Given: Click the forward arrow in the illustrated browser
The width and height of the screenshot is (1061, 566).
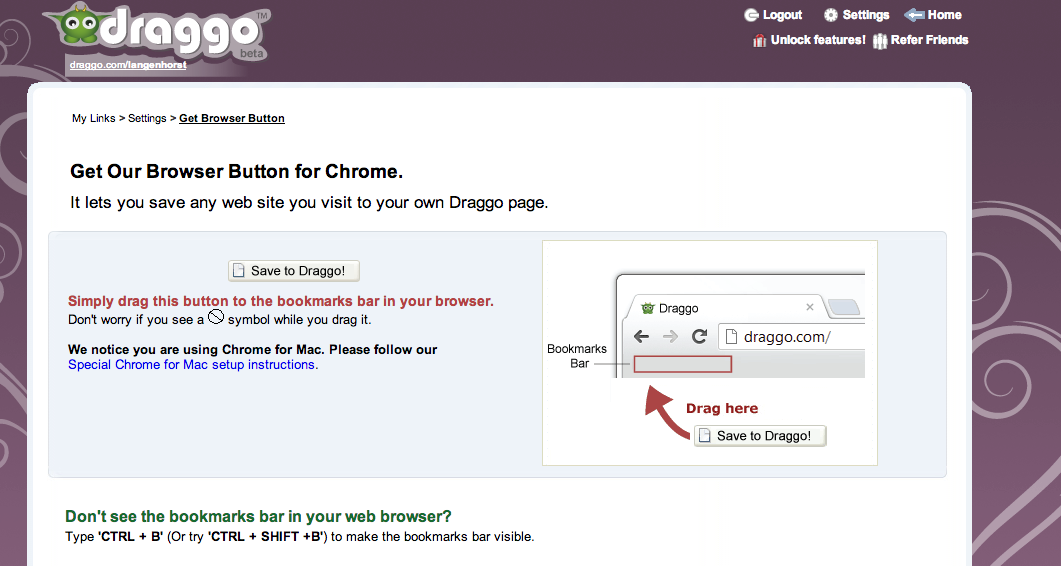Looking at the screenshot, I should (x=670, y=336).
